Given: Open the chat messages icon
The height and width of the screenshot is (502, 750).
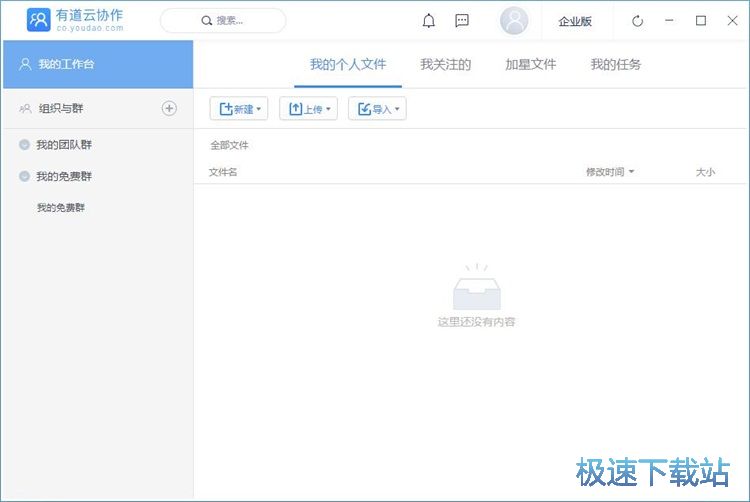Looking at the screenshot, I should pyautogui.click(x=462, y=20).
